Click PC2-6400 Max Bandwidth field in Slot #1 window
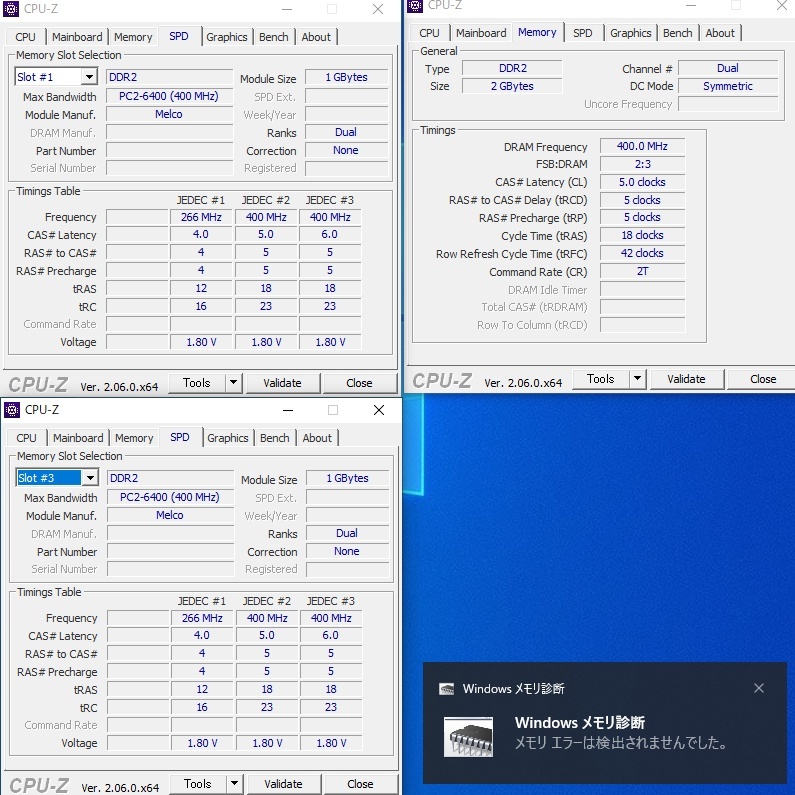Screen dimensions: 795x795 click(169, 96)
